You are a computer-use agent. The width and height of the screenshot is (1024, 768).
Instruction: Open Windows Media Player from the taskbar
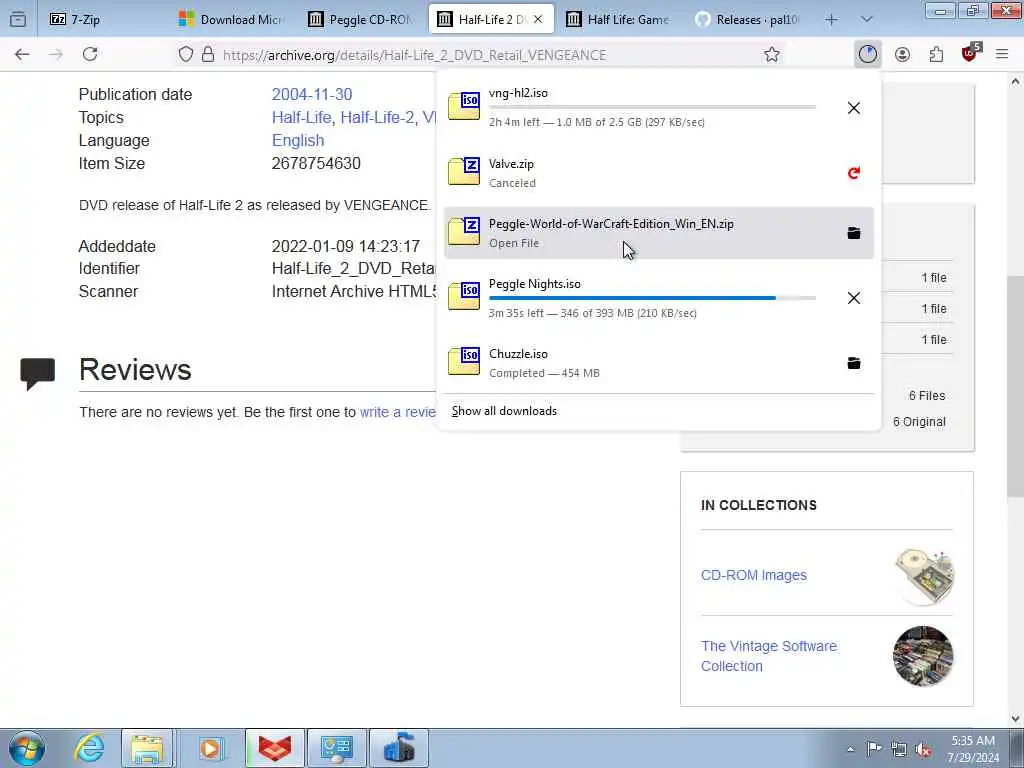210,748
